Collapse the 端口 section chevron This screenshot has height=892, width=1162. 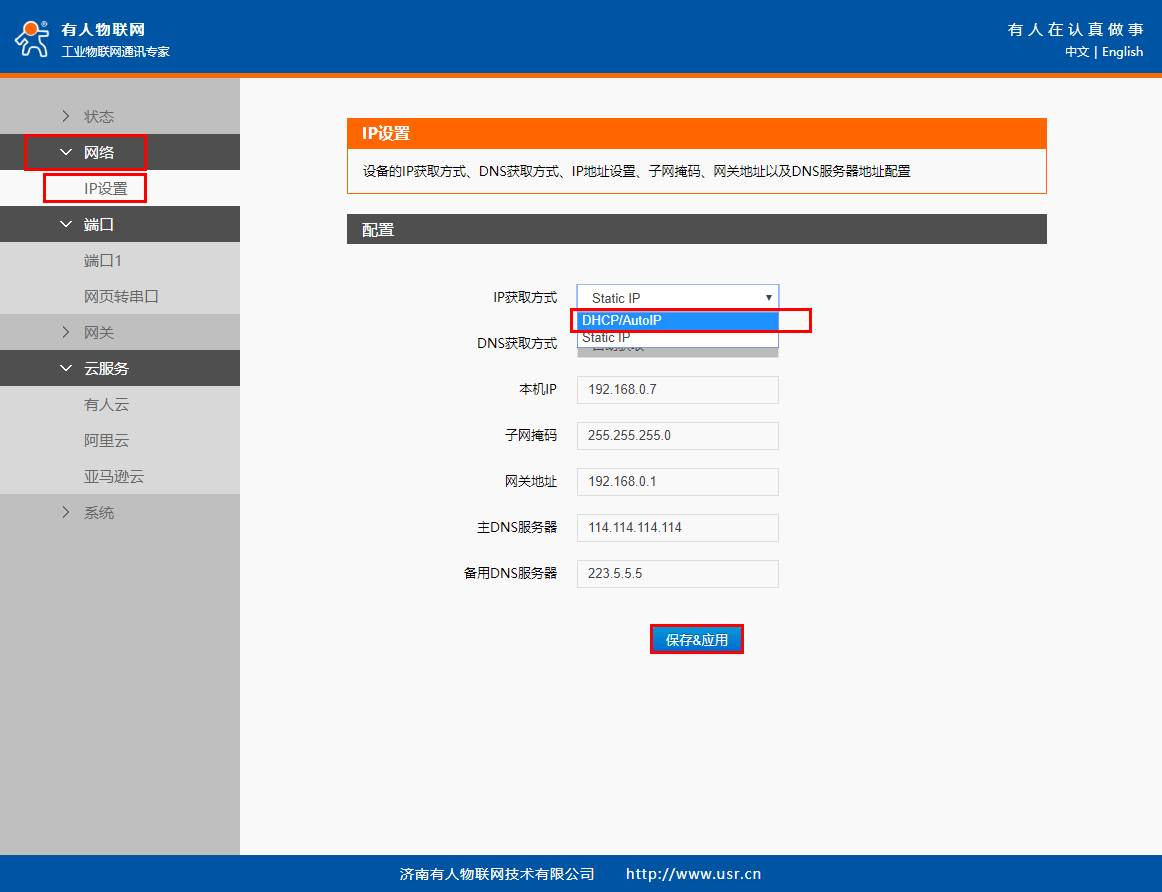pos(66,224)
